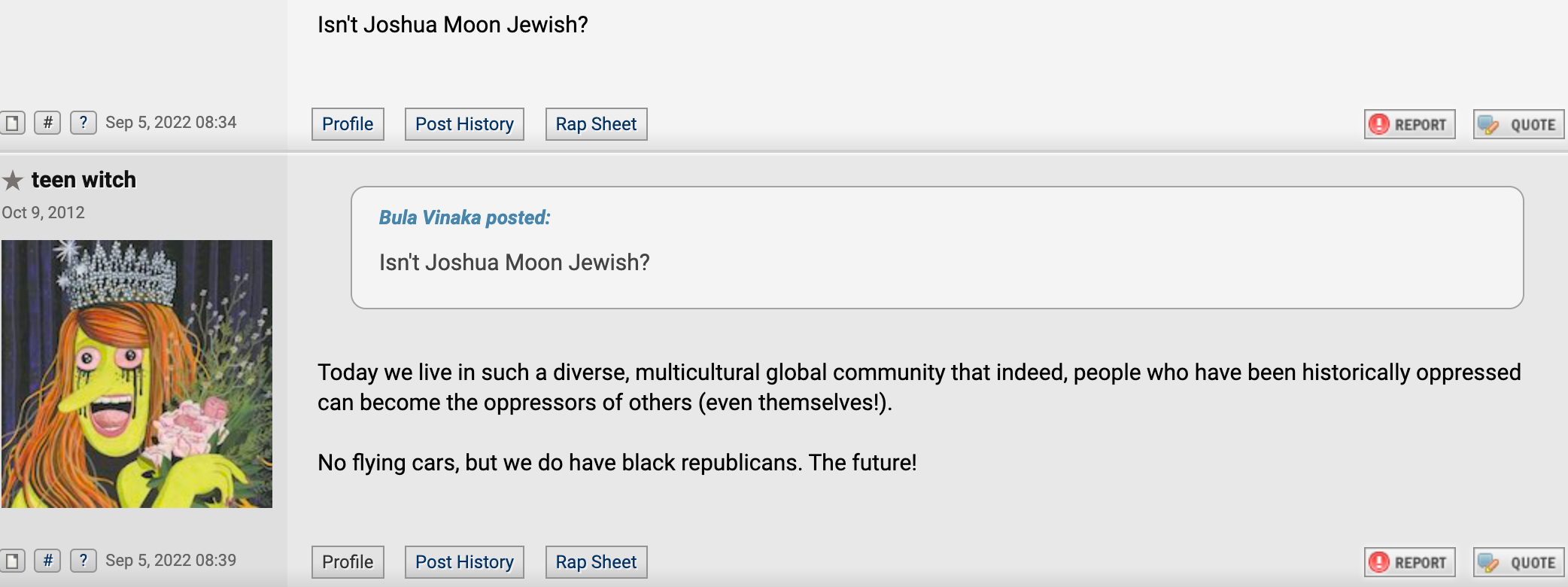Quote teen witch's reply
The height and width of the screenshot is (587, 1568).
pyautogui.click(x=1518, y=562)
